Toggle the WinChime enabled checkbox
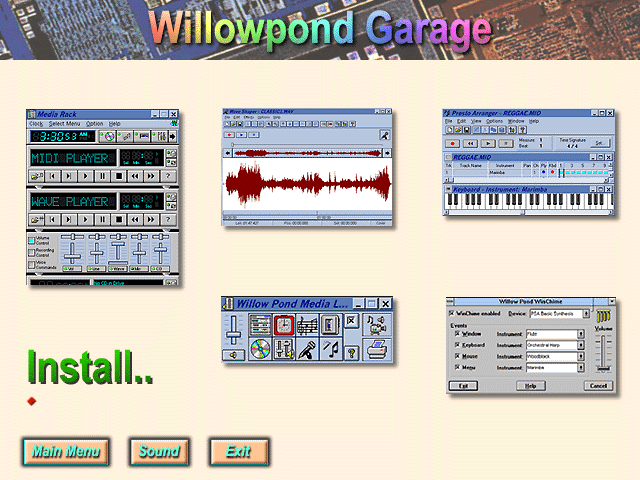Viewport: 640px width, 480px height. coord(450,312)
